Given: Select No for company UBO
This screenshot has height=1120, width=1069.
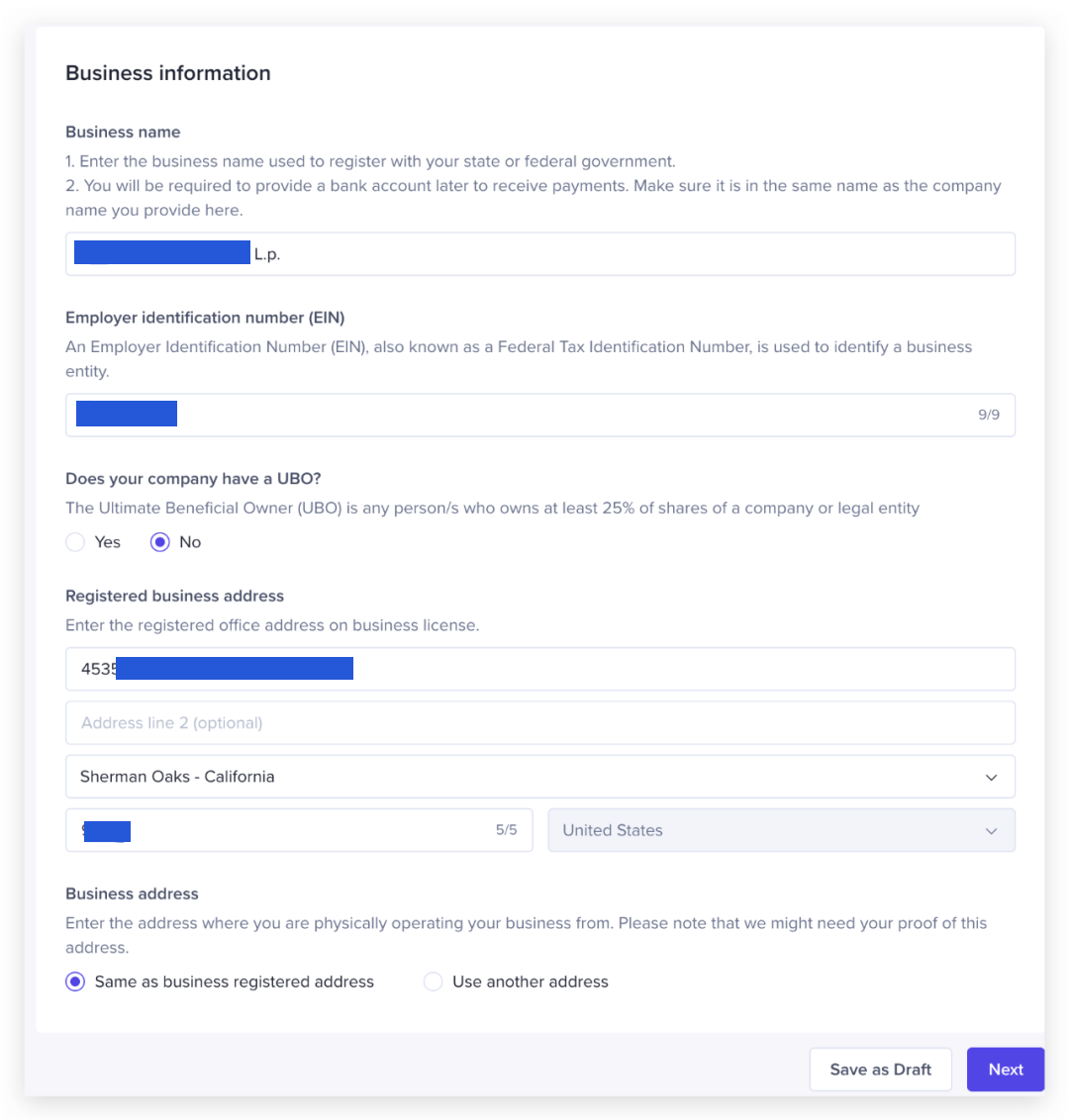Looking at the screenshot, I should click(x=160, y=542).
